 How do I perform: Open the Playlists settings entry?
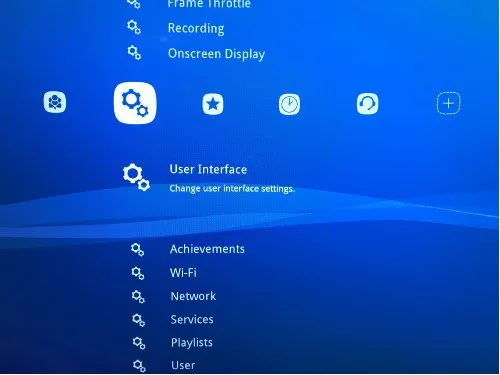192,343
